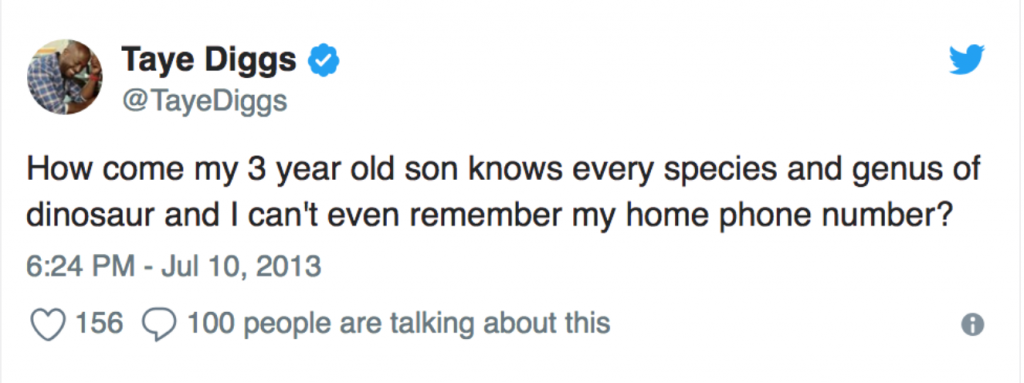Open the @TayeDiggs handle link

click(x=204, y=101)
